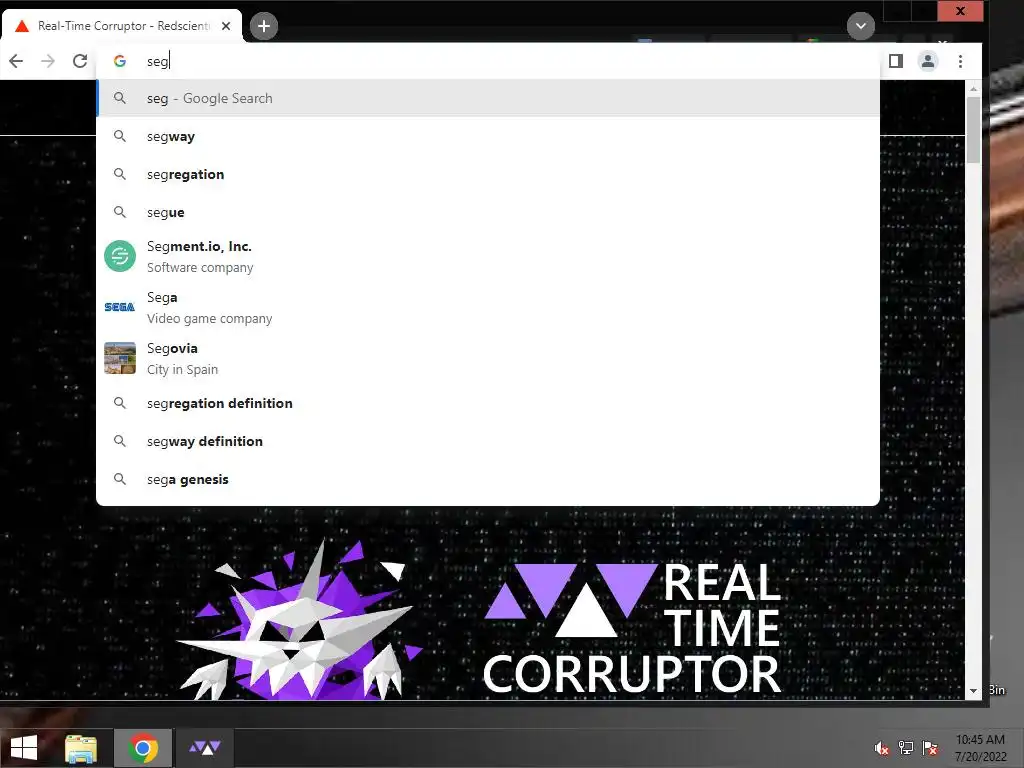Click the scrollbar up arrow
1024x768 pixels.
point(974,88)
